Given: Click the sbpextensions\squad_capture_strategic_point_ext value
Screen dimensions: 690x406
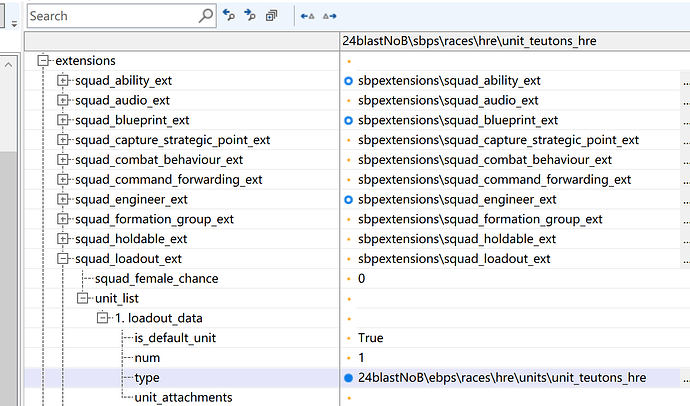Looking at the screenshot, I should (498, 140).
